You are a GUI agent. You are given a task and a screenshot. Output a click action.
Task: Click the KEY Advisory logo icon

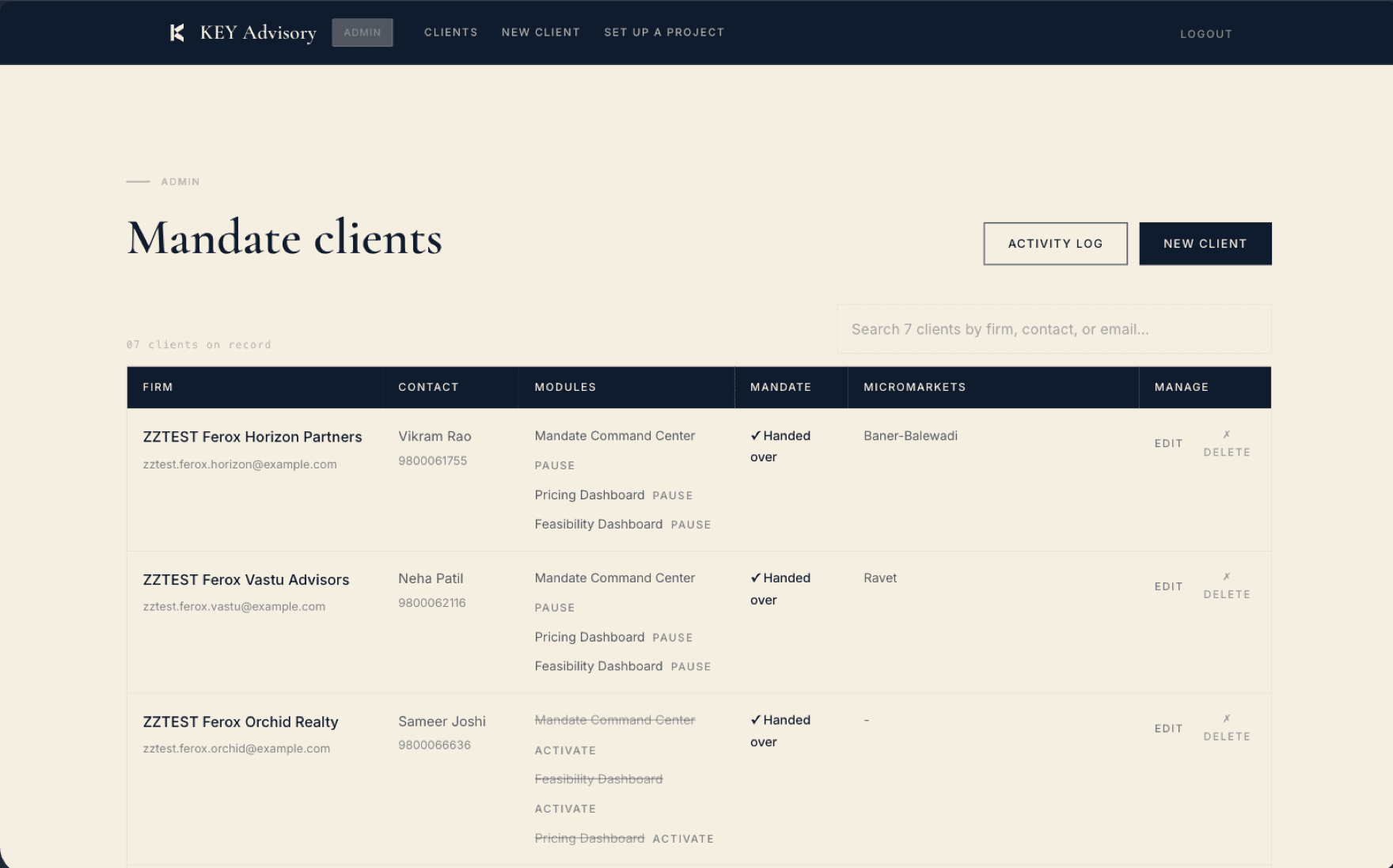(177, 32)
